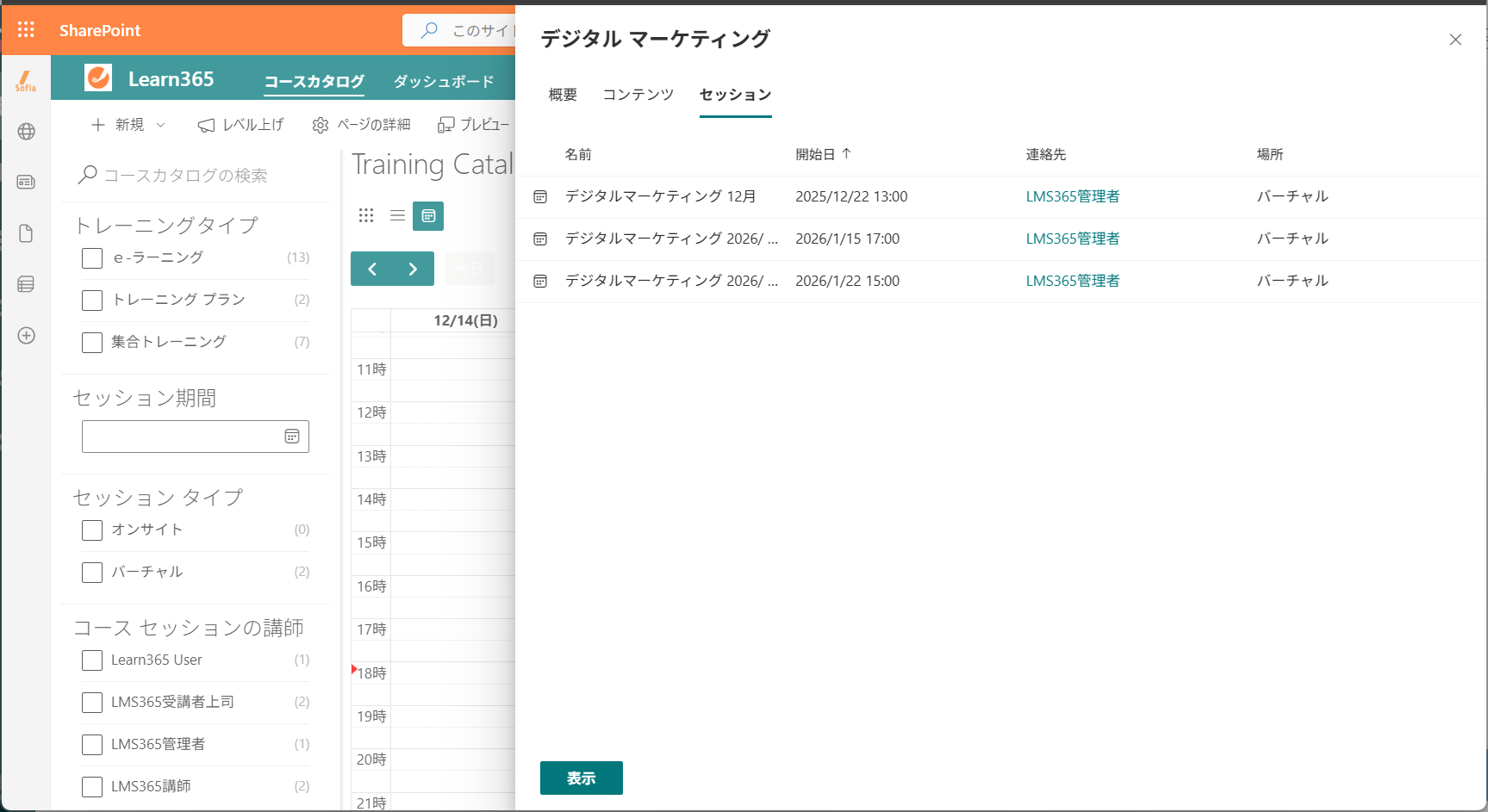
Task: Go to previous calendar period
Action: pyautogui.click(x=372, y=269)
